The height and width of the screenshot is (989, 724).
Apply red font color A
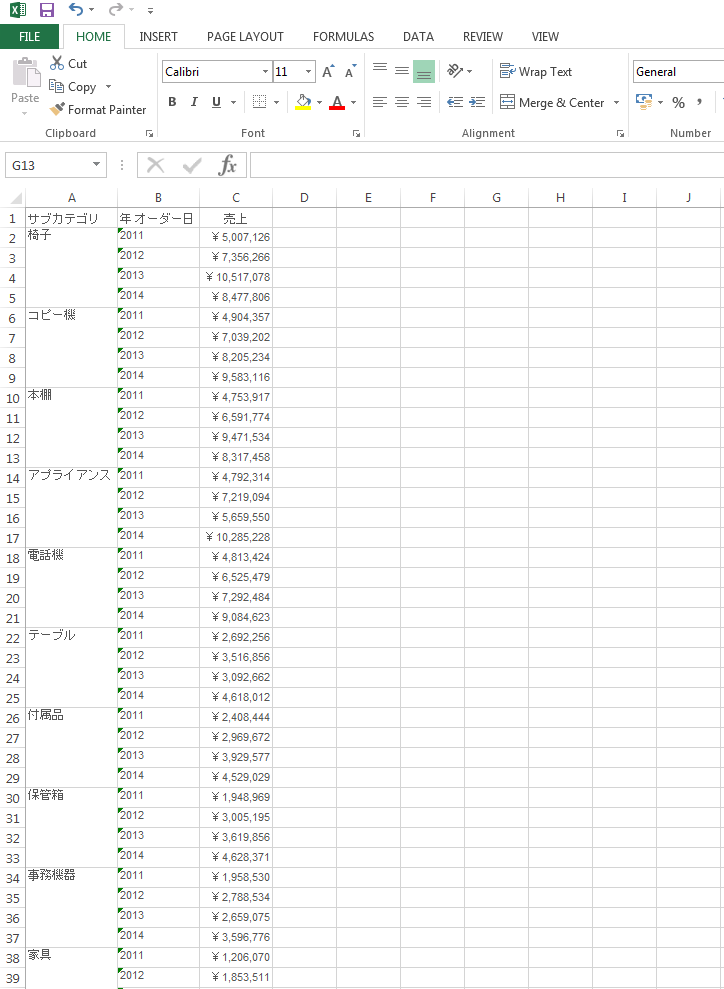337,102
